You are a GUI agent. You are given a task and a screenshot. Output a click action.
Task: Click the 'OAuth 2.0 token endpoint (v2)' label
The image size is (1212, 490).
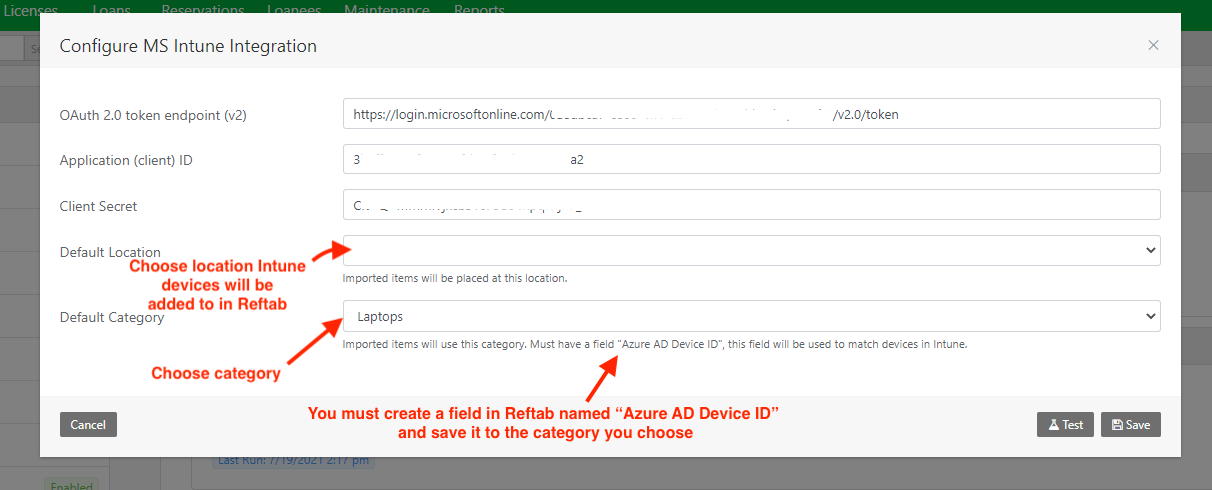(x=153, y=115)
